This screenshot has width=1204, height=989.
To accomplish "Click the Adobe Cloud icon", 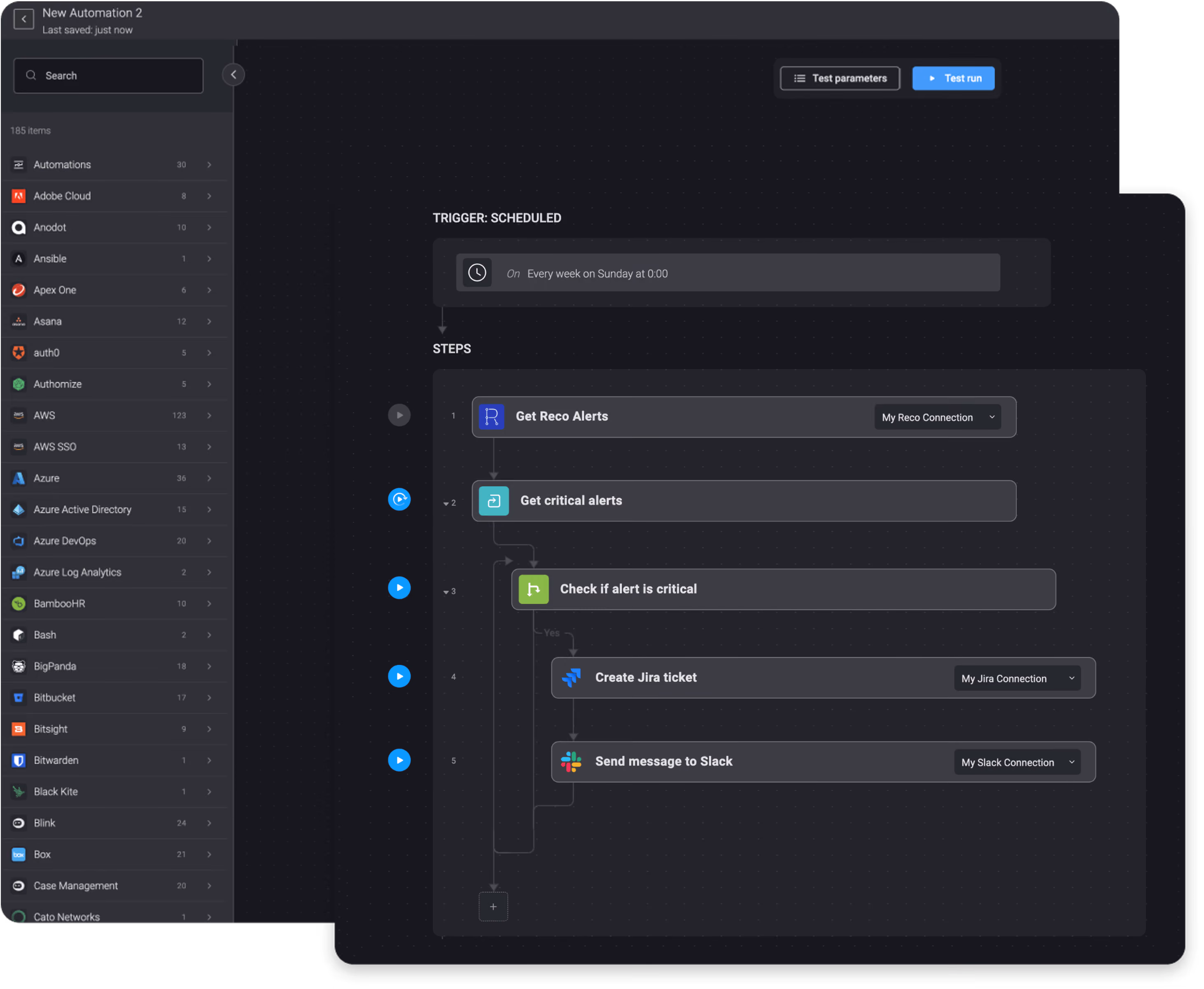I will [x=19, y=196].
